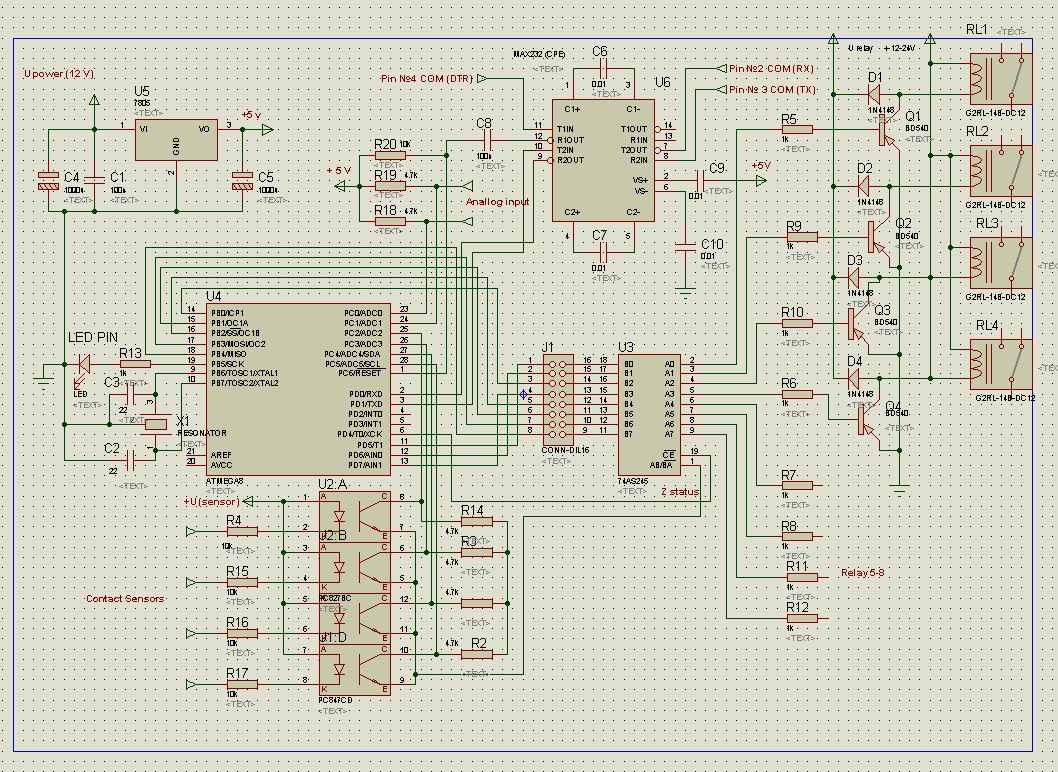The image size is (1058, 772).
Task: Click the X1 resonator crystal
Action: pos(155,424)
